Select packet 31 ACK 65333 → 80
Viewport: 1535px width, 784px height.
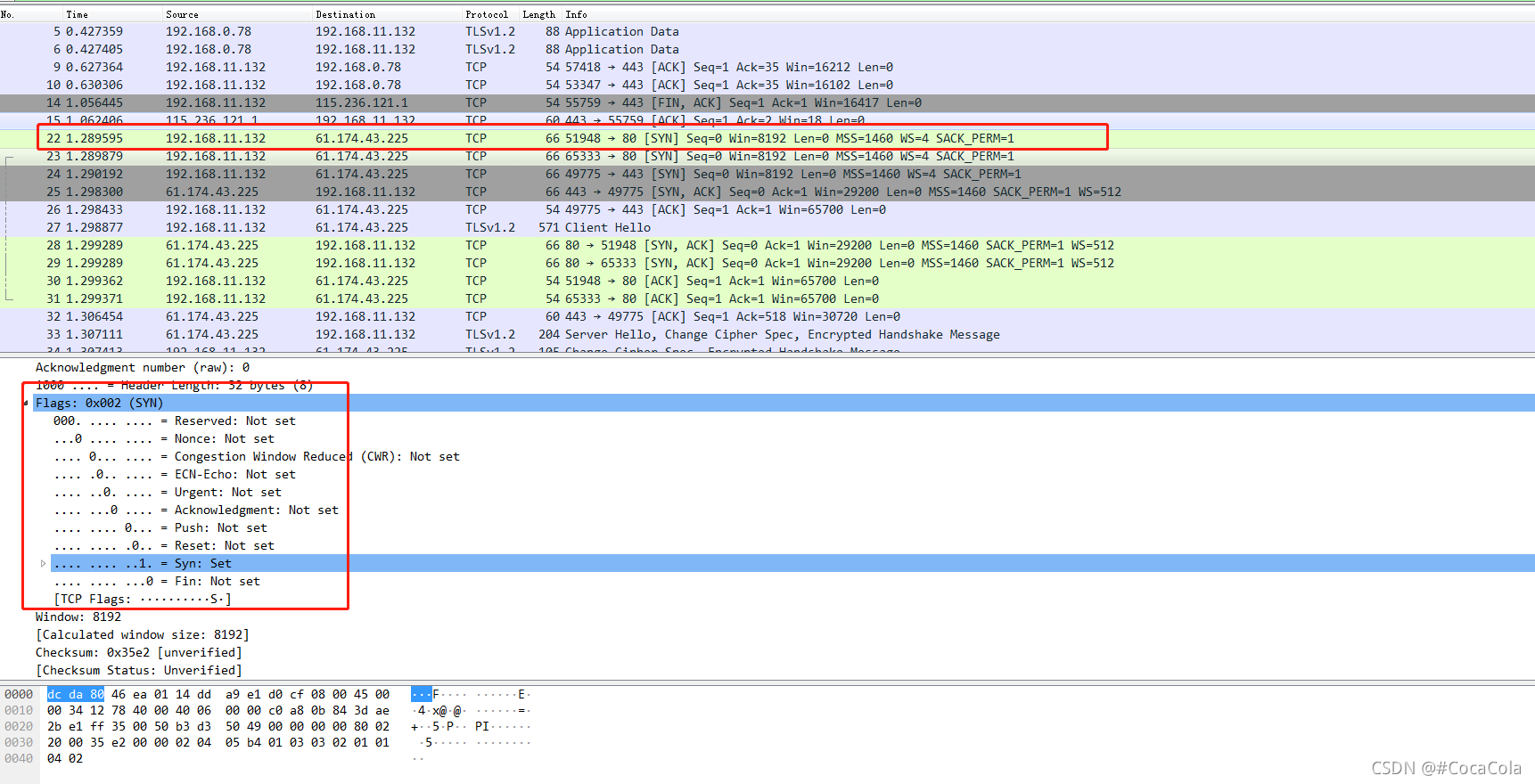coord(767,298)
